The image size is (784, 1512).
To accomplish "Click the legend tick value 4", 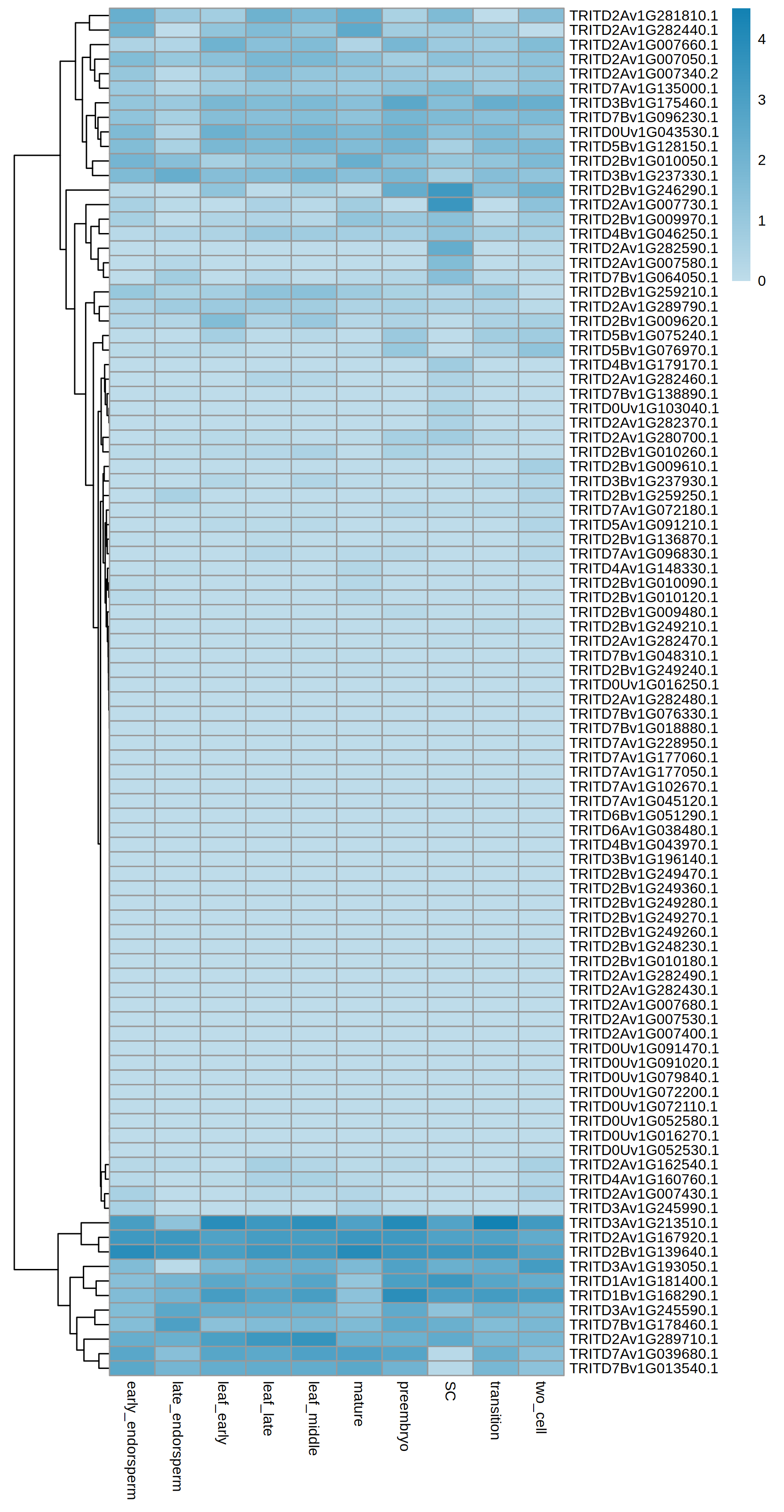I will click(761, 40).
